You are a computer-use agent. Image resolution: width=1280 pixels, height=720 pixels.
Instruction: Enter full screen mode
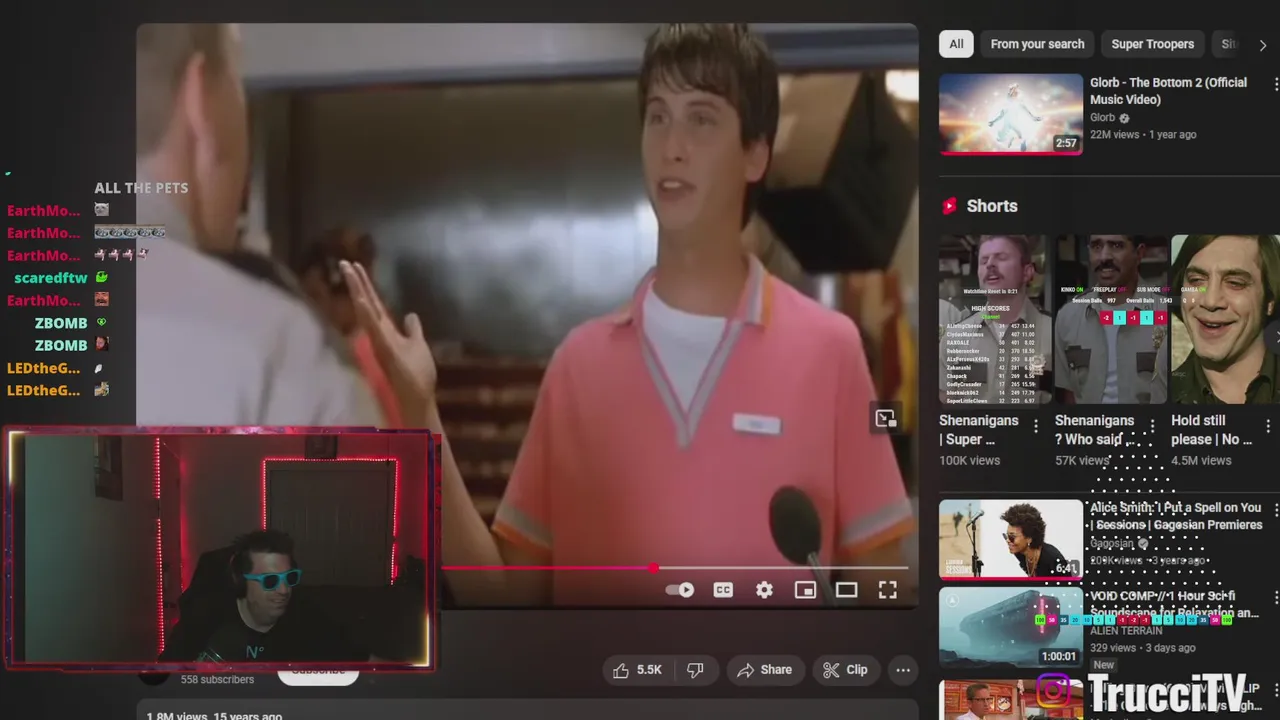pos(887,590)
